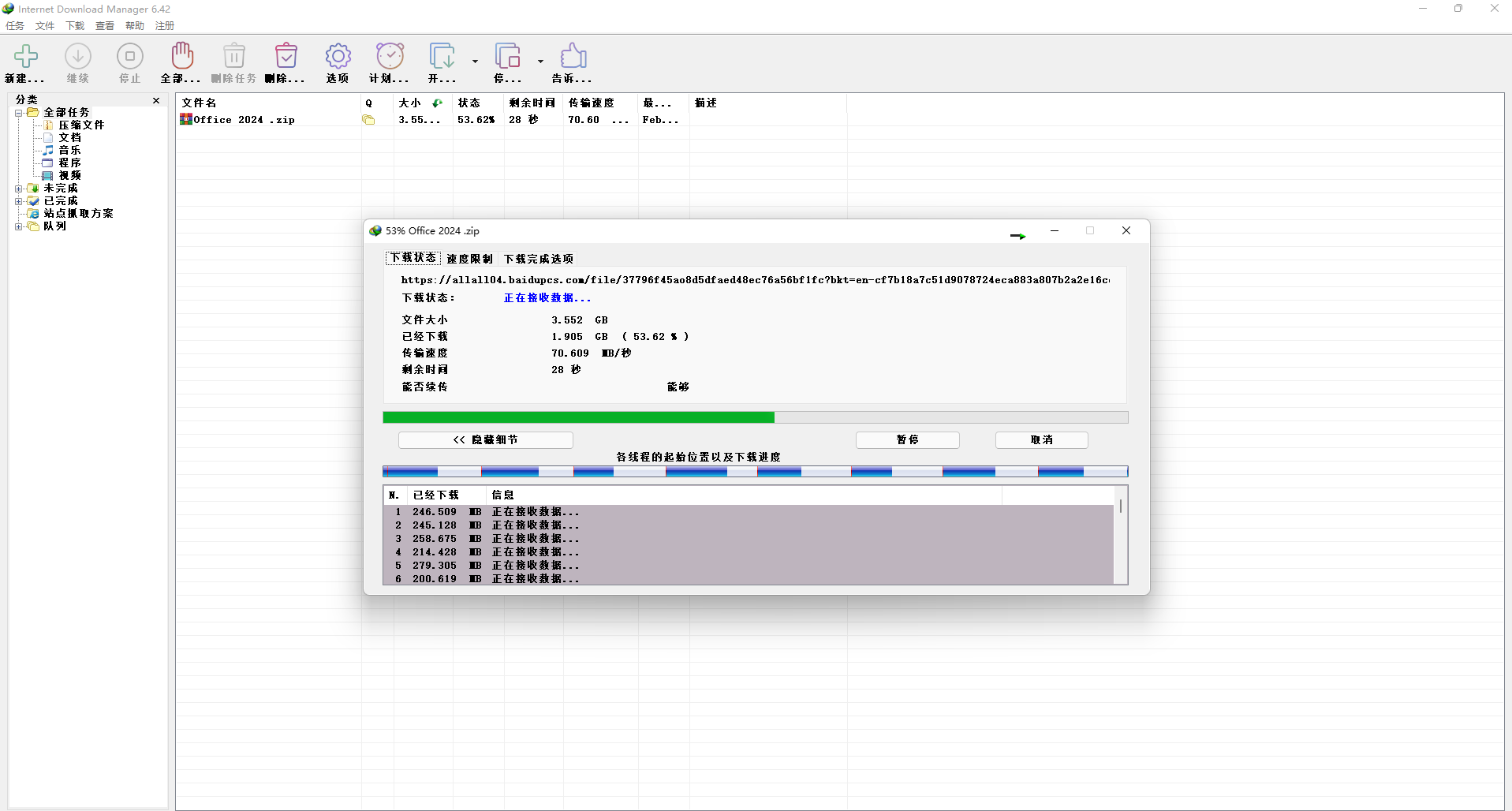Viewport: 1512px width, 811px height.
Task: Click the 停 stop queue icon
Action: coord(507,56)
